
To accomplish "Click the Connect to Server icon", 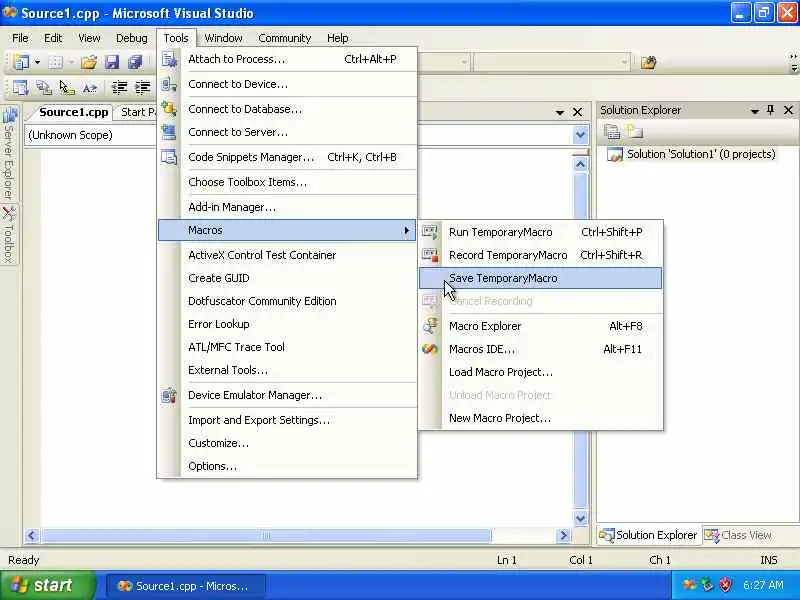I will point(169,132).
